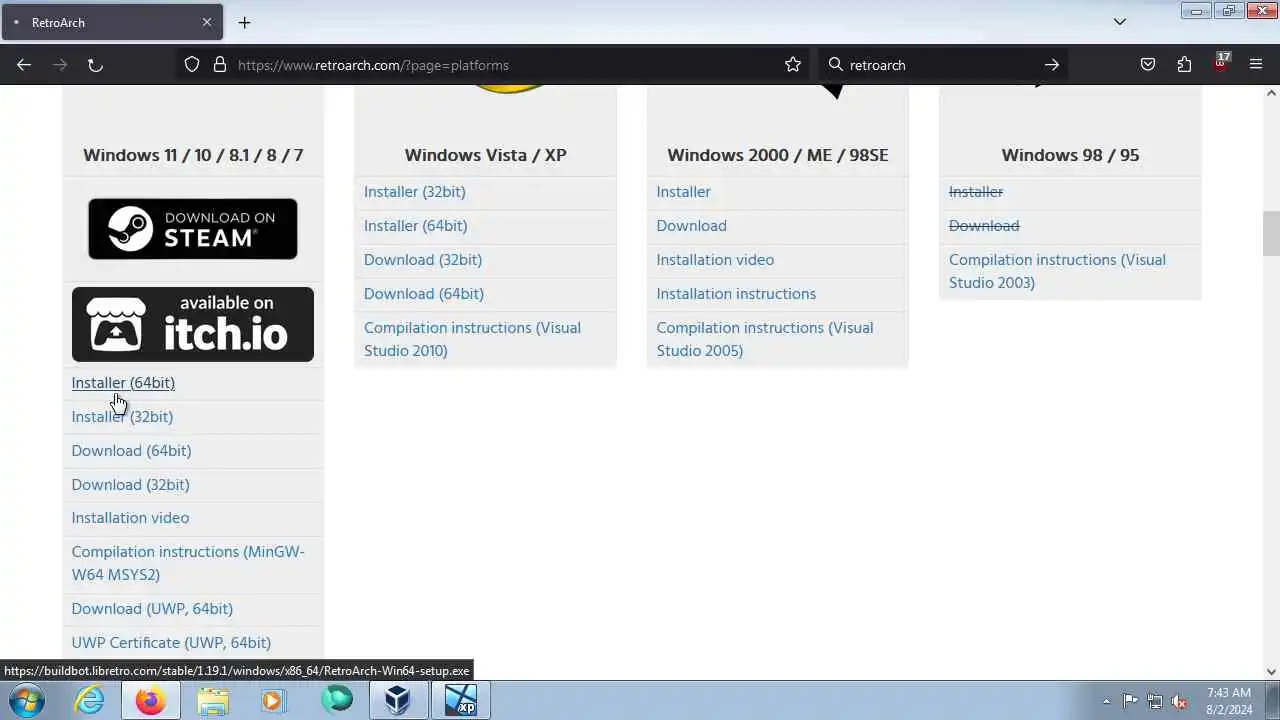The height and width of the screenshot is (720, 1280).
Task: View site security padlock info
Action: pyautogui.click(x=220, y=65)
